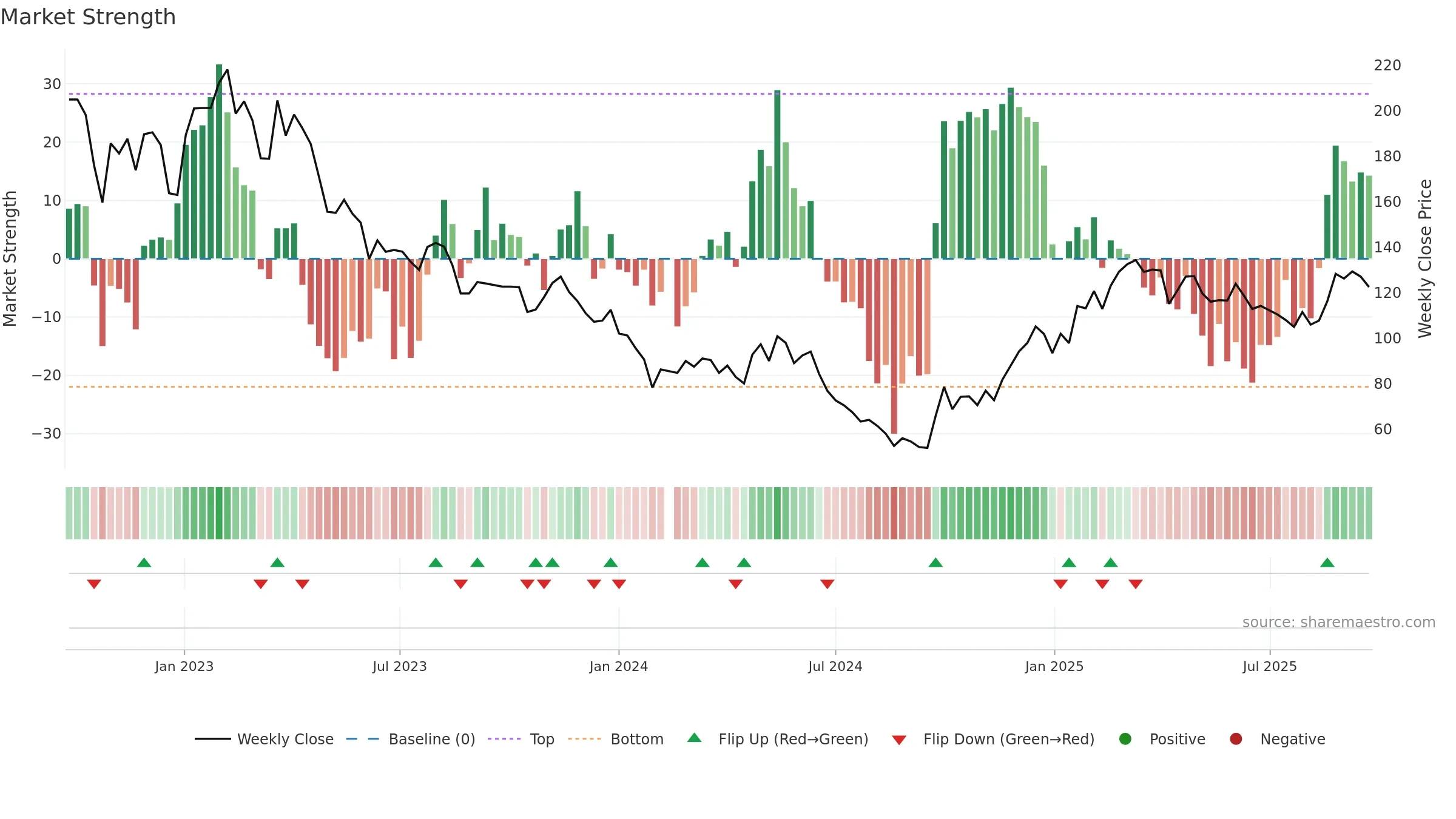Toggle the Weekly Close legend entry

(264, 739)
